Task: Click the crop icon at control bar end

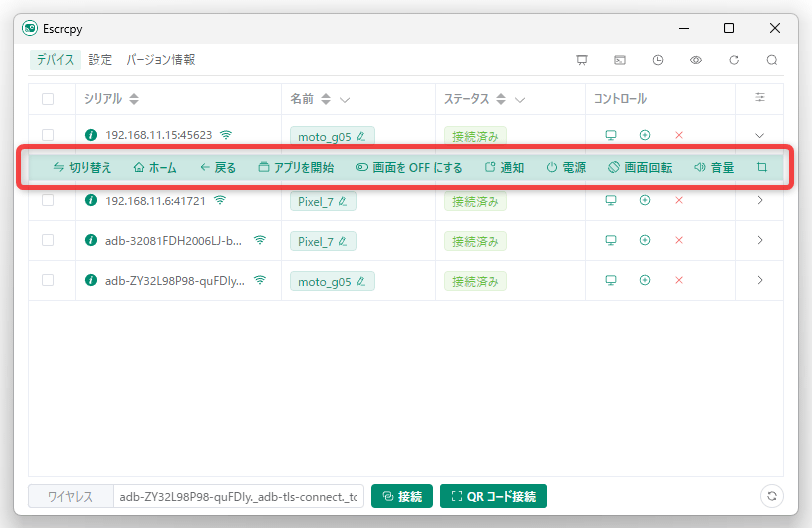Action: point(762,167)
